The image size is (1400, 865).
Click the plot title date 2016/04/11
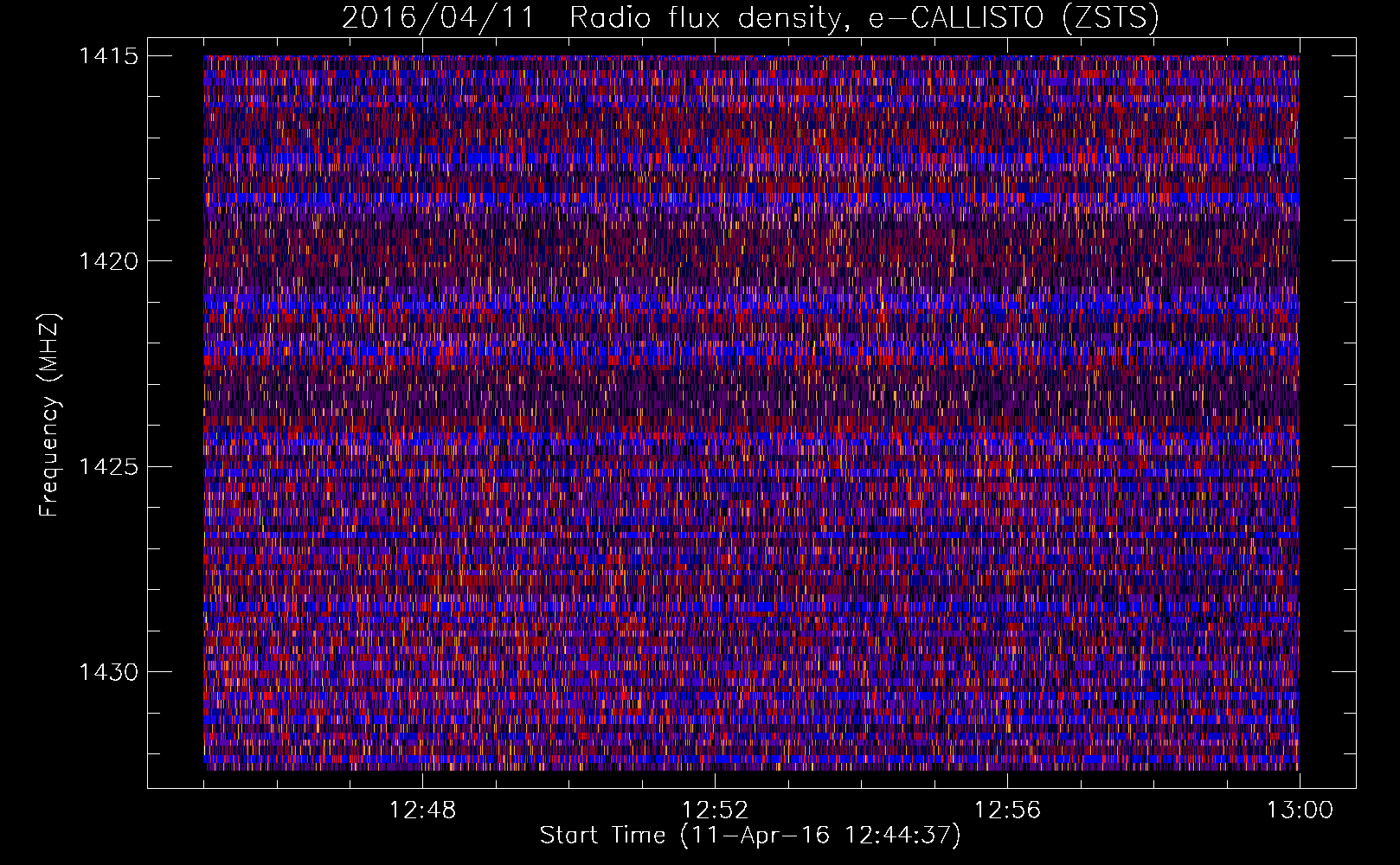pos(438,18)
